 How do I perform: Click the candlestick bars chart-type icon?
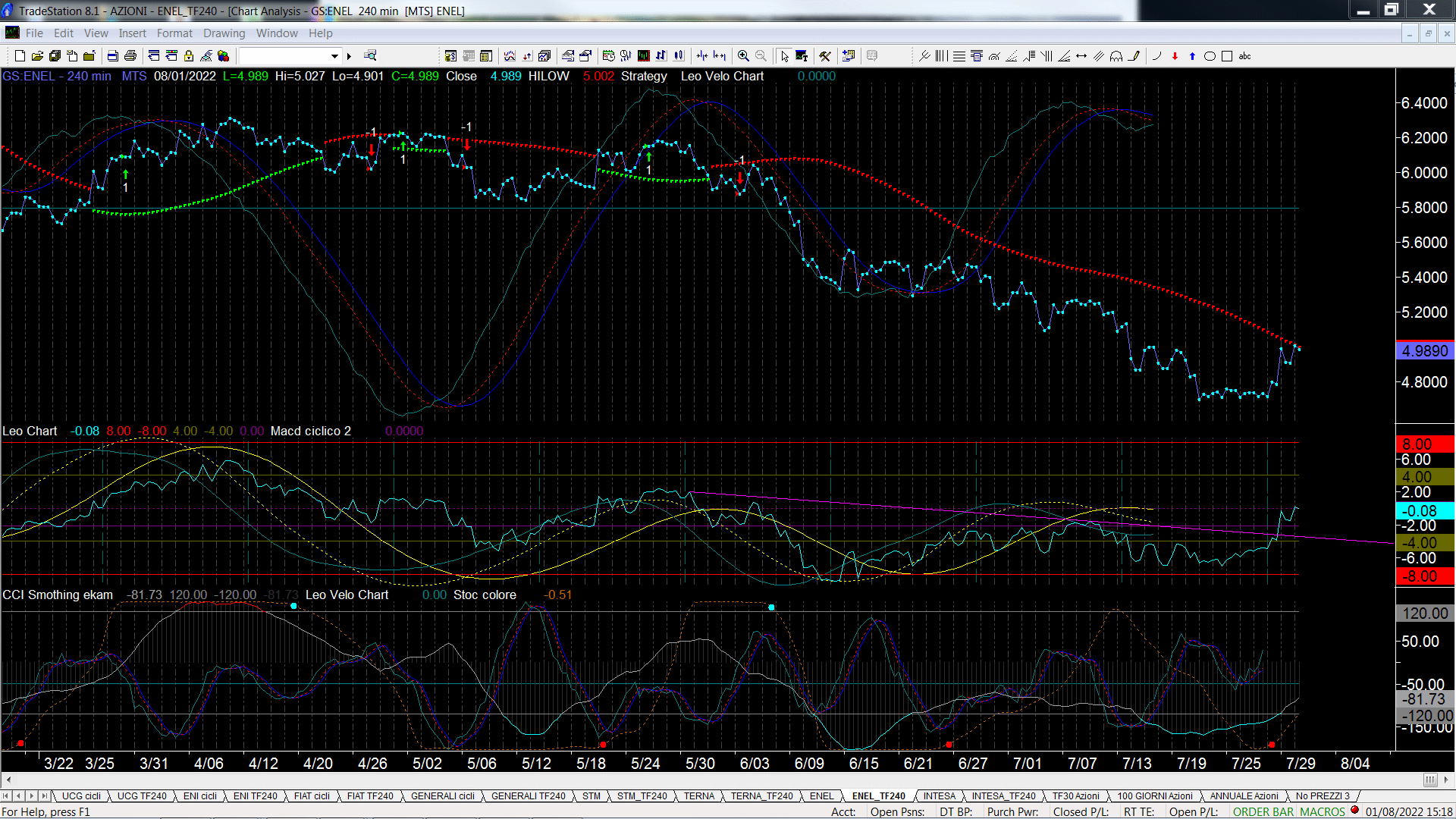[x=679, y=55]
